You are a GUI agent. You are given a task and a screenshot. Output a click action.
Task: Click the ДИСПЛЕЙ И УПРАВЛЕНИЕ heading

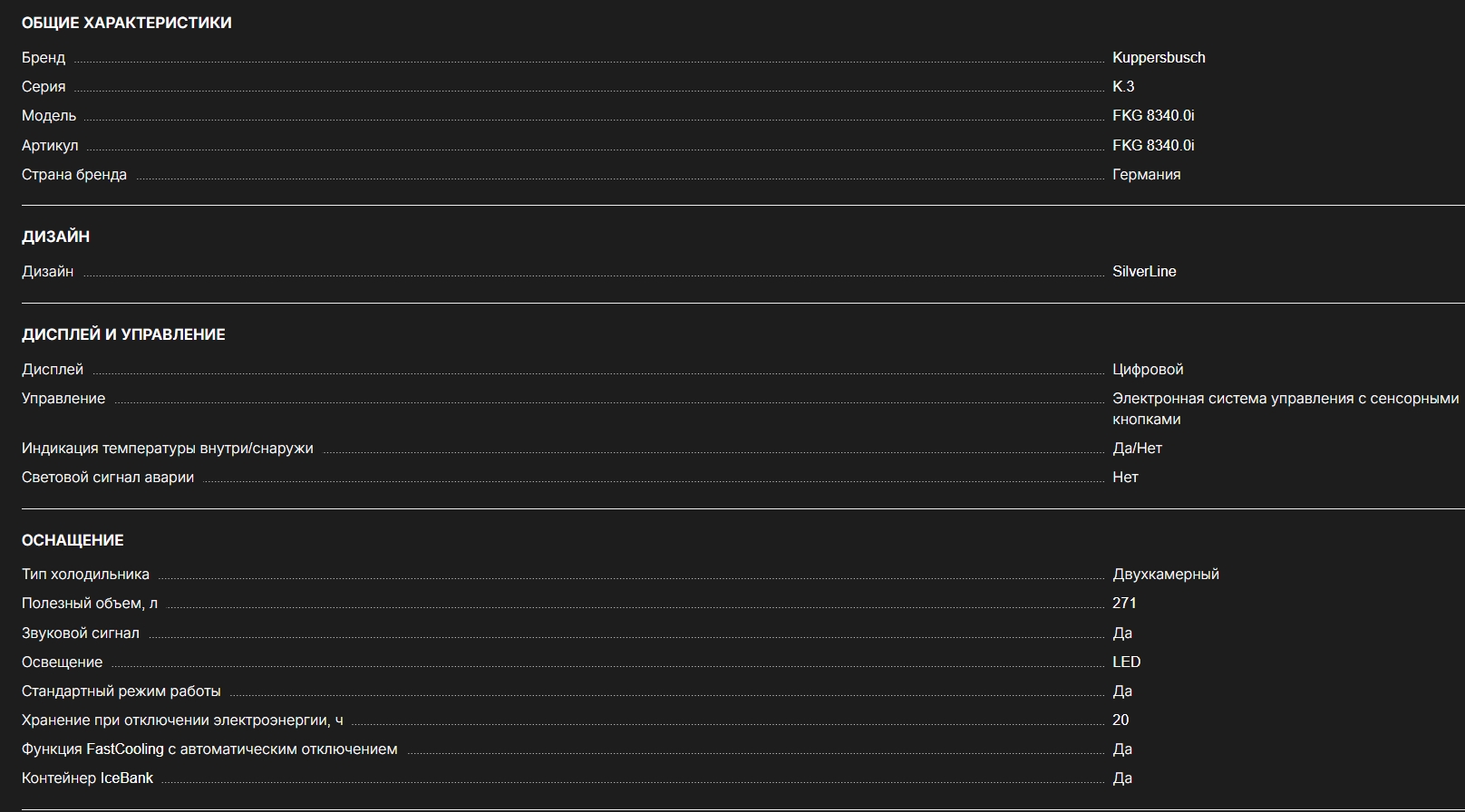coord(123,334)
